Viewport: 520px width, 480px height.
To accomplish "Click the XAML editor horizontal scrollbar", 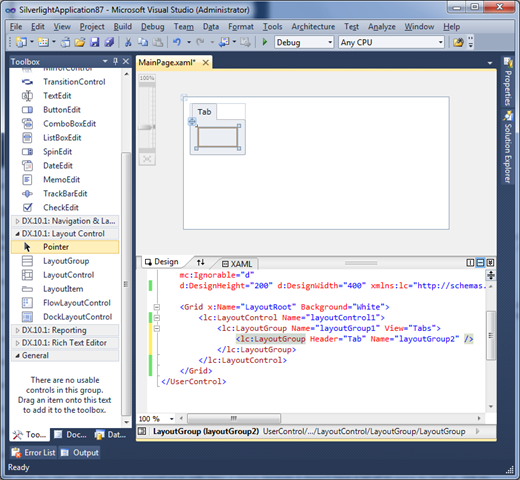I will point(234,418).
